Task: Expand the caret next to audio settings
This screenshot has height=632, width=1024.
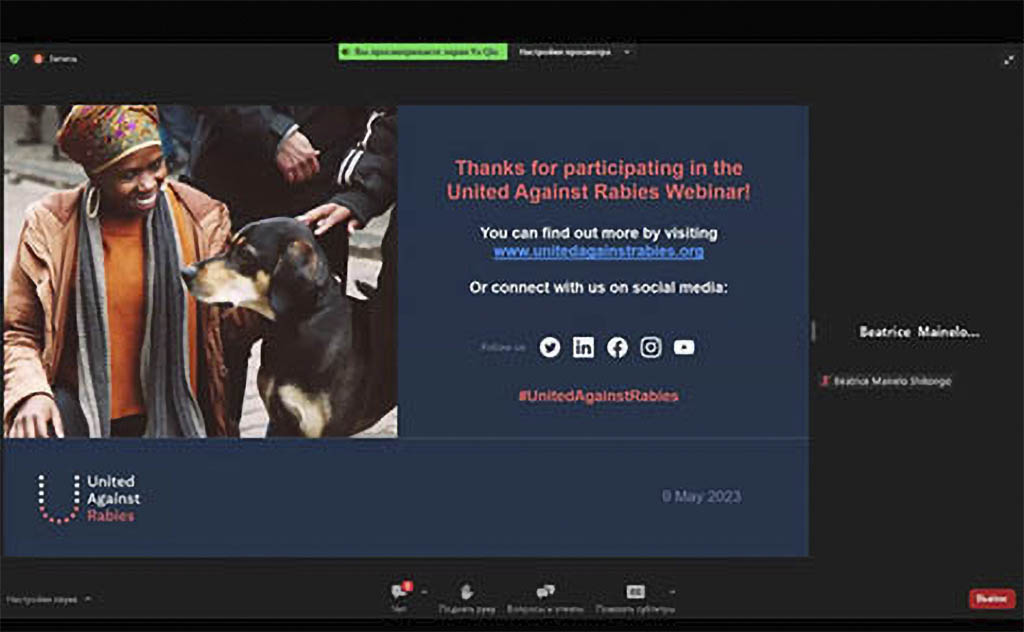Action: [88, 598]
